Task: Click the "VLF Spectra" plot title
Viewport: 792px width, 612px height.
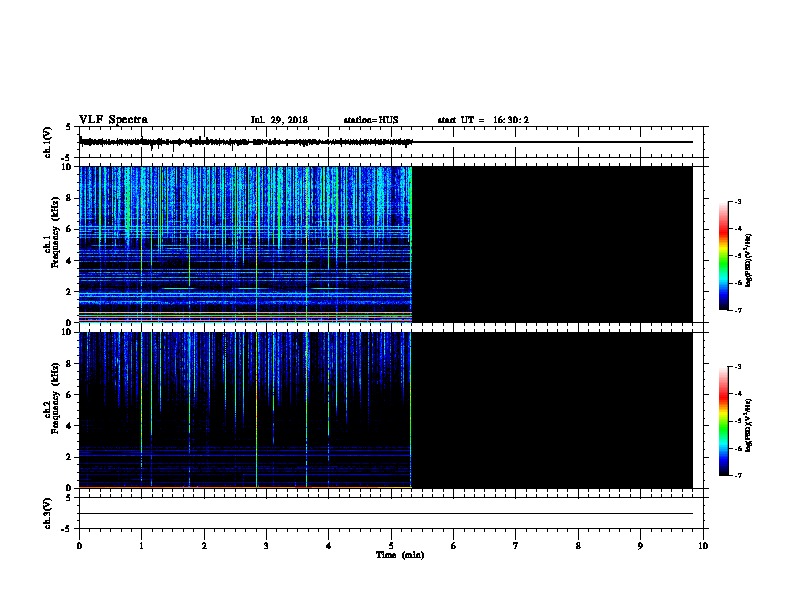Action: coord(113,120)
